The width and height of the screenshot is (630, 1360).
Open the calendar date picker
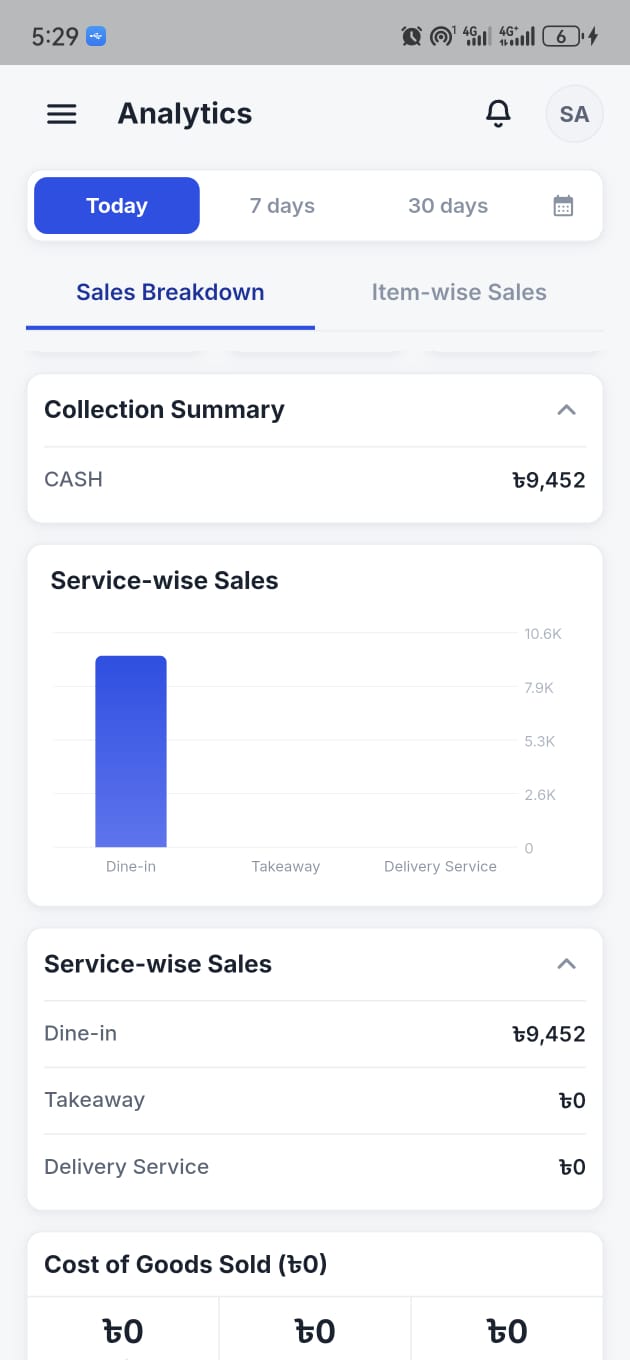pyautogui.click(x=563, y=206)
